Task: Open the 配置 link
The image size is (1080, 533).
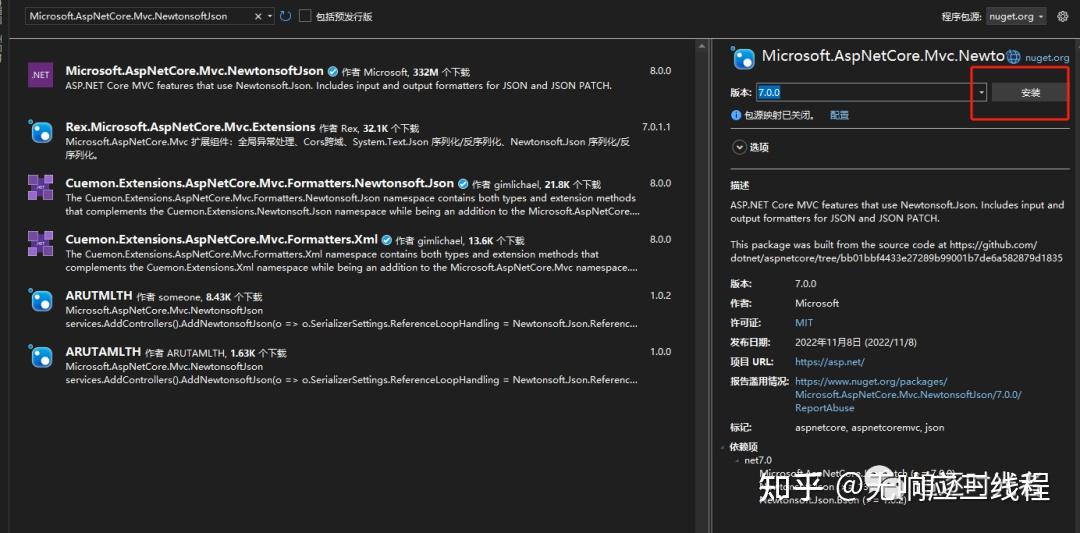Action: tap(840, 115)
